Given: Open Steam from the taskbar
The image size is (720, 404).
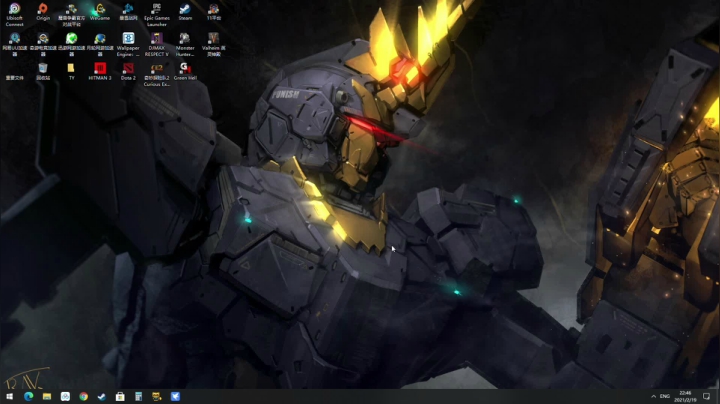Looking at the screenshot, I should tap(102, 396).
